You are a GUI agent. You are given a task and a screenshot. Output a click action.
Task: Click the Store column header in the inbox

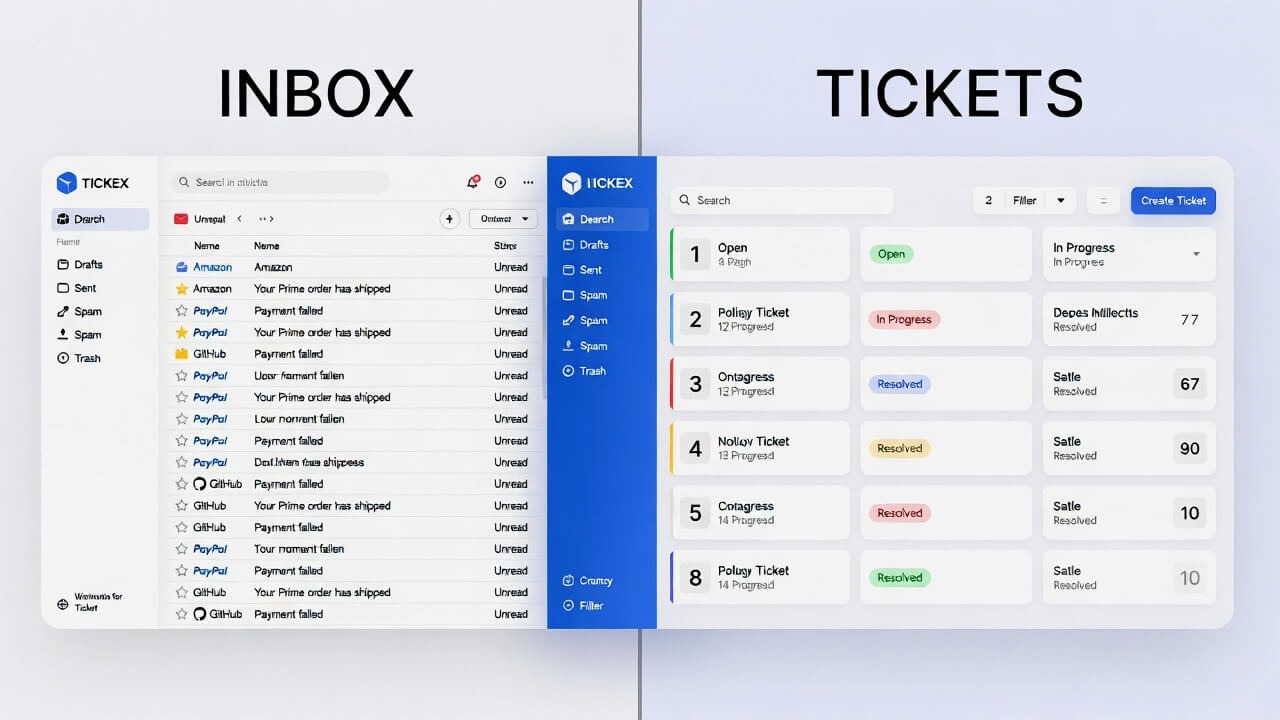click(x=506, y=245)
